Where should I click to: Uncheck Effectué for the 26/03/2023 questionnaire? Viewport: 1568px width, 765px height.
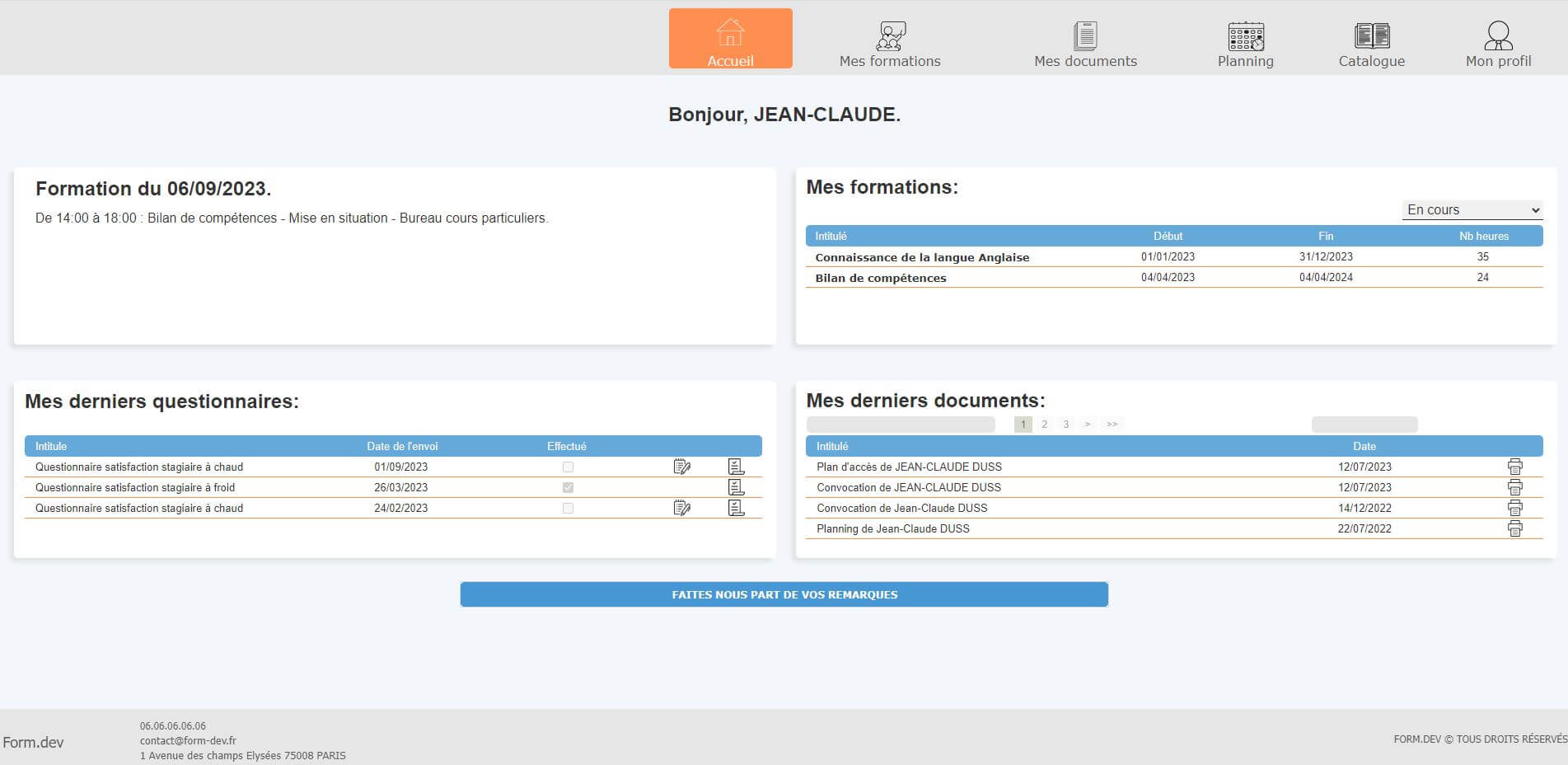click(x=567, y=487)
